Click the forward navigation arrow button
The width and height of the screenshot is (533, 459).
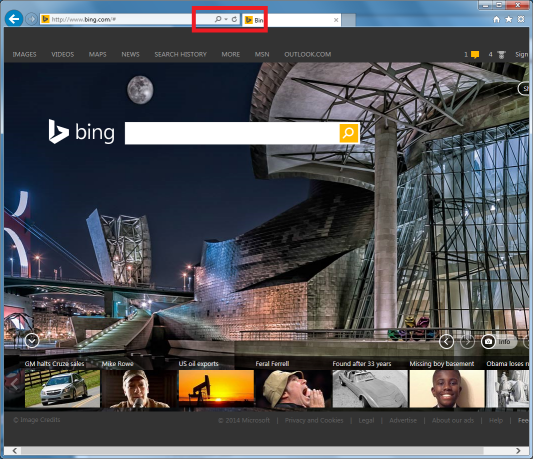[x=31, y=19]
